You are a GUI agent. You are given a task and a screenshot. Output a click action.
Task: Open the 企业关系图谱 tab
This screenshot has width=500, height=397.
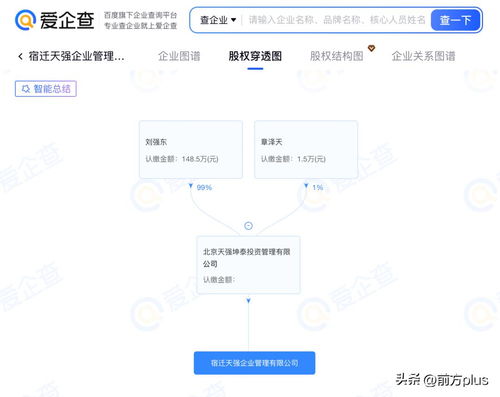tap(423, 56)
